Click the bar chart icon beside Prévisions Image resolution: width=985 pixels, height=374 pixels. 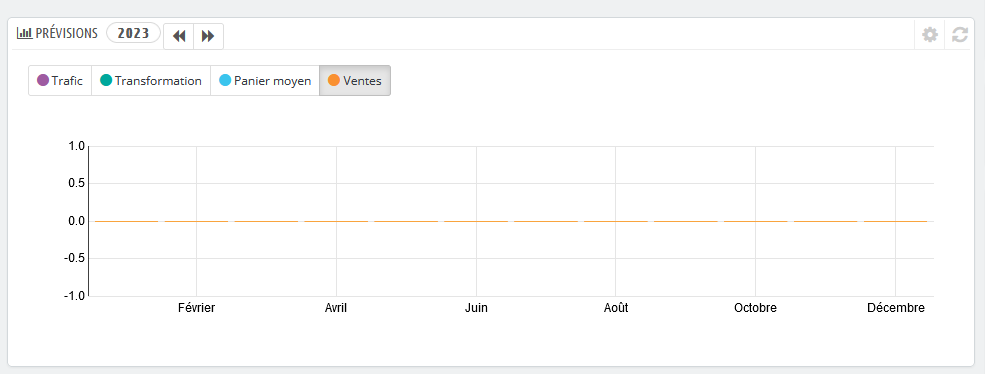[24, 33]
